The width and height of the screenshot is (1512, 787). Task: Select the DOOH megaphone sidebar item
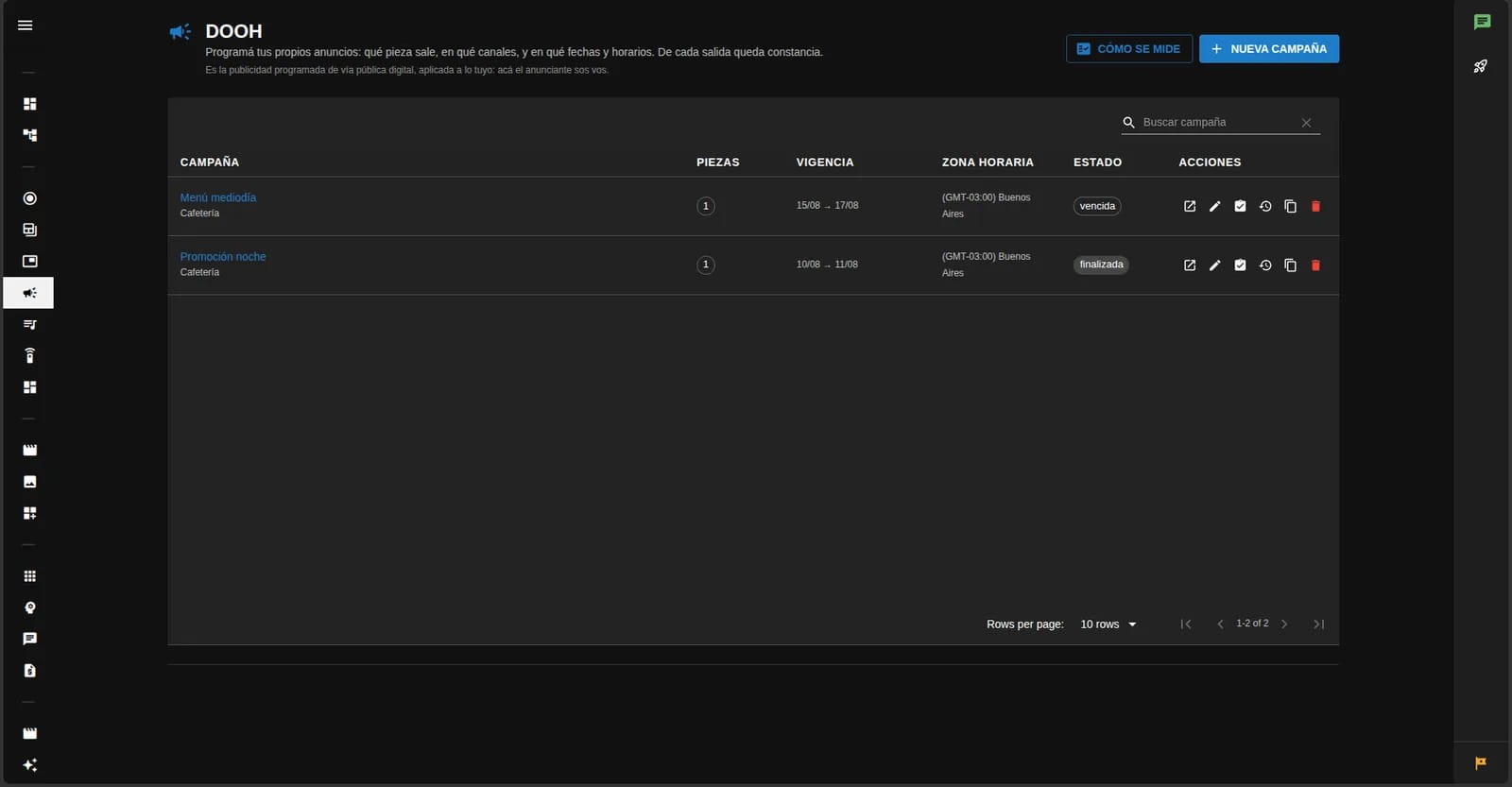pos(29,293)
